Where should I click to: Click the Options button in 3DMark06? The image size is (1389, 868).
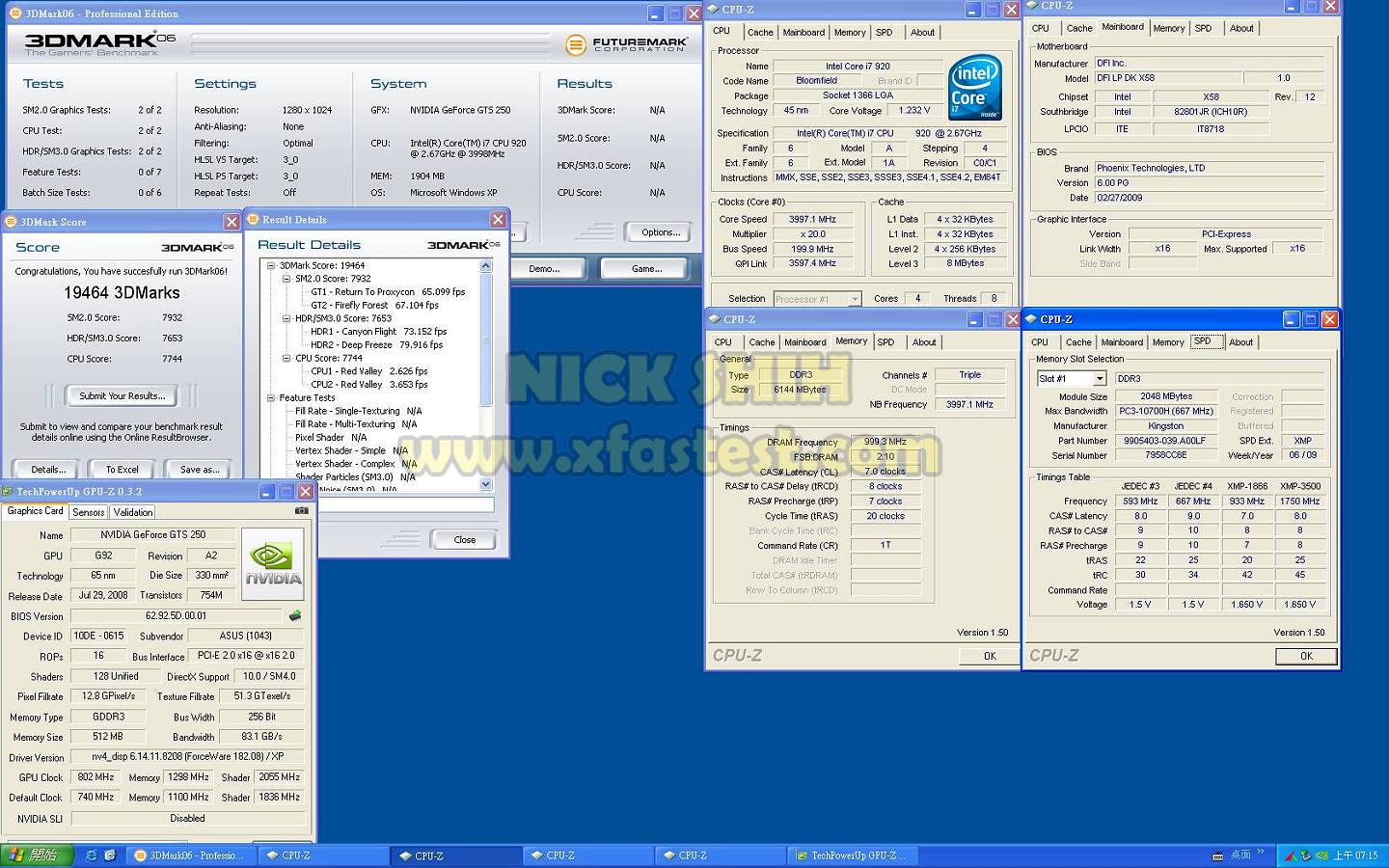point(661,232)
